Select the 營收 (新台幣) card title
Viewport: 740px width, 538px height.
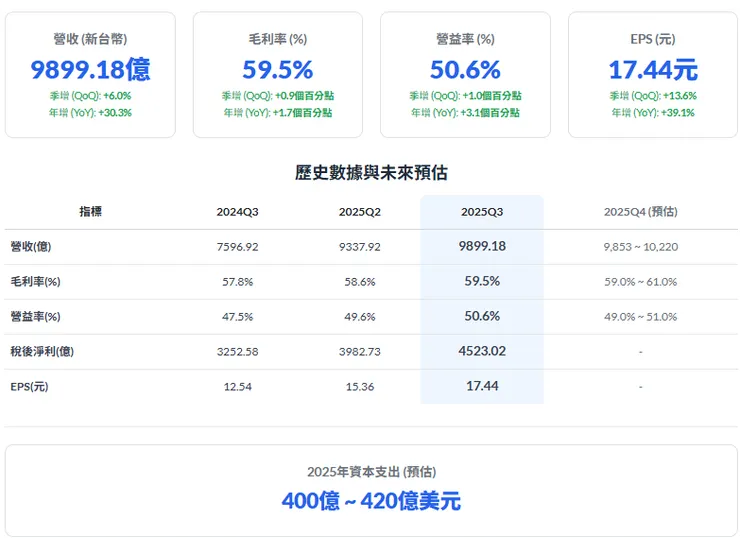pyautogui.click(x=90, y=39)
